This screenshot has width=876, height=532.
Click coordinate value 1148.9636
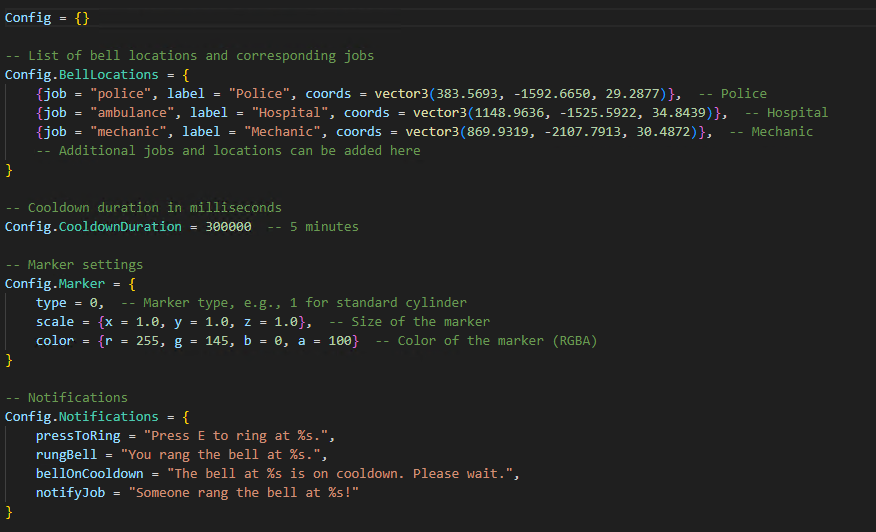pos(509,113)
